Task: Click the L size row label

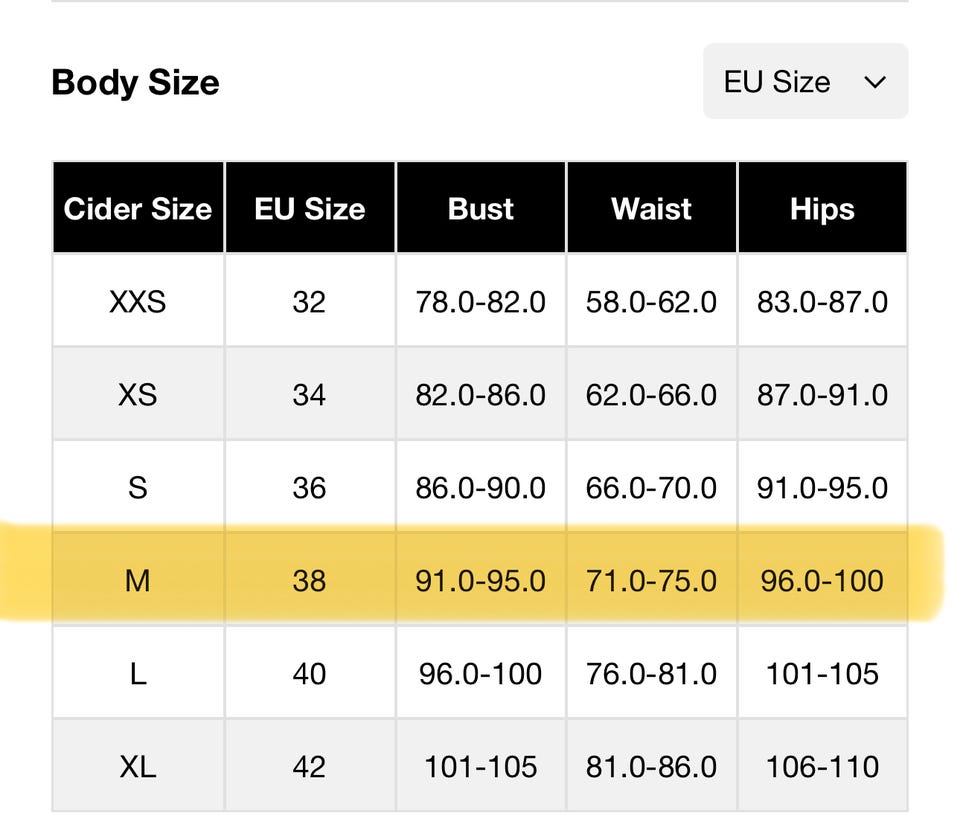Action: point(138,673)
